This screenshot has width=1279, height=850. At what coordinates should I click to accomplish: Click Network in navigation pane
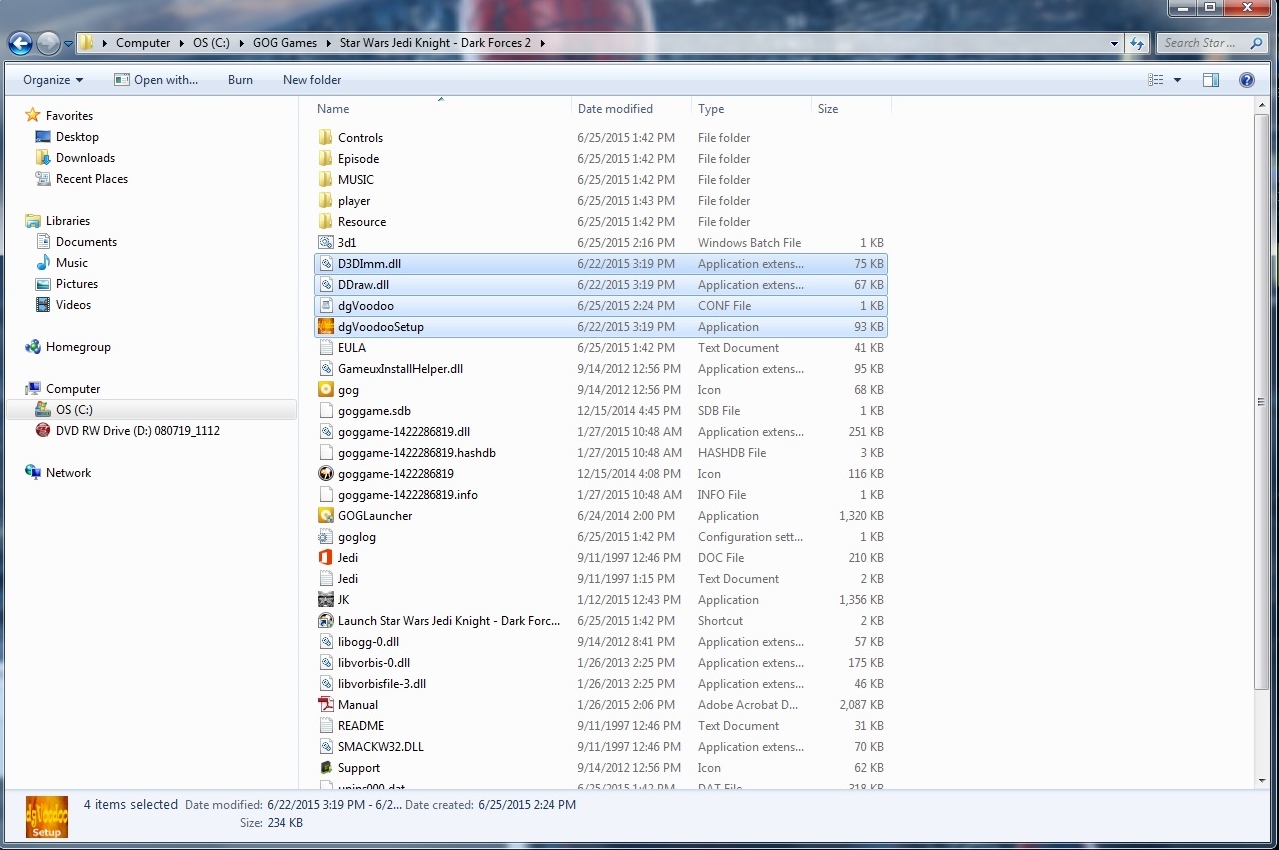pos(58,473)
